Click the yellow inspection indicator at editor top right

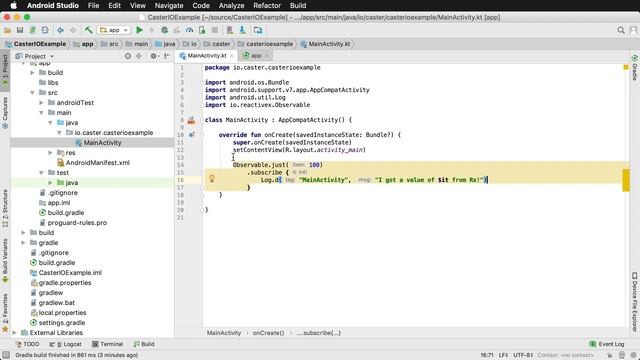pyautogui.click(x=626, y=67)
